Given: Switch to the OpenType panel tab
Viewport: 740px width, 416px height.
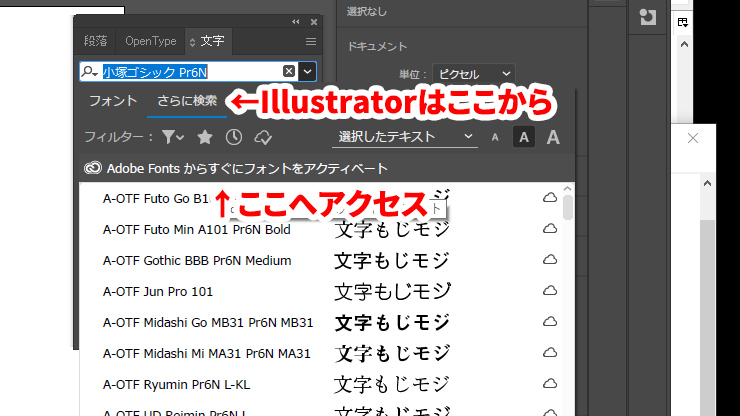Looking at the screenshot, I should pyautogui.click(x=150, y=42).
